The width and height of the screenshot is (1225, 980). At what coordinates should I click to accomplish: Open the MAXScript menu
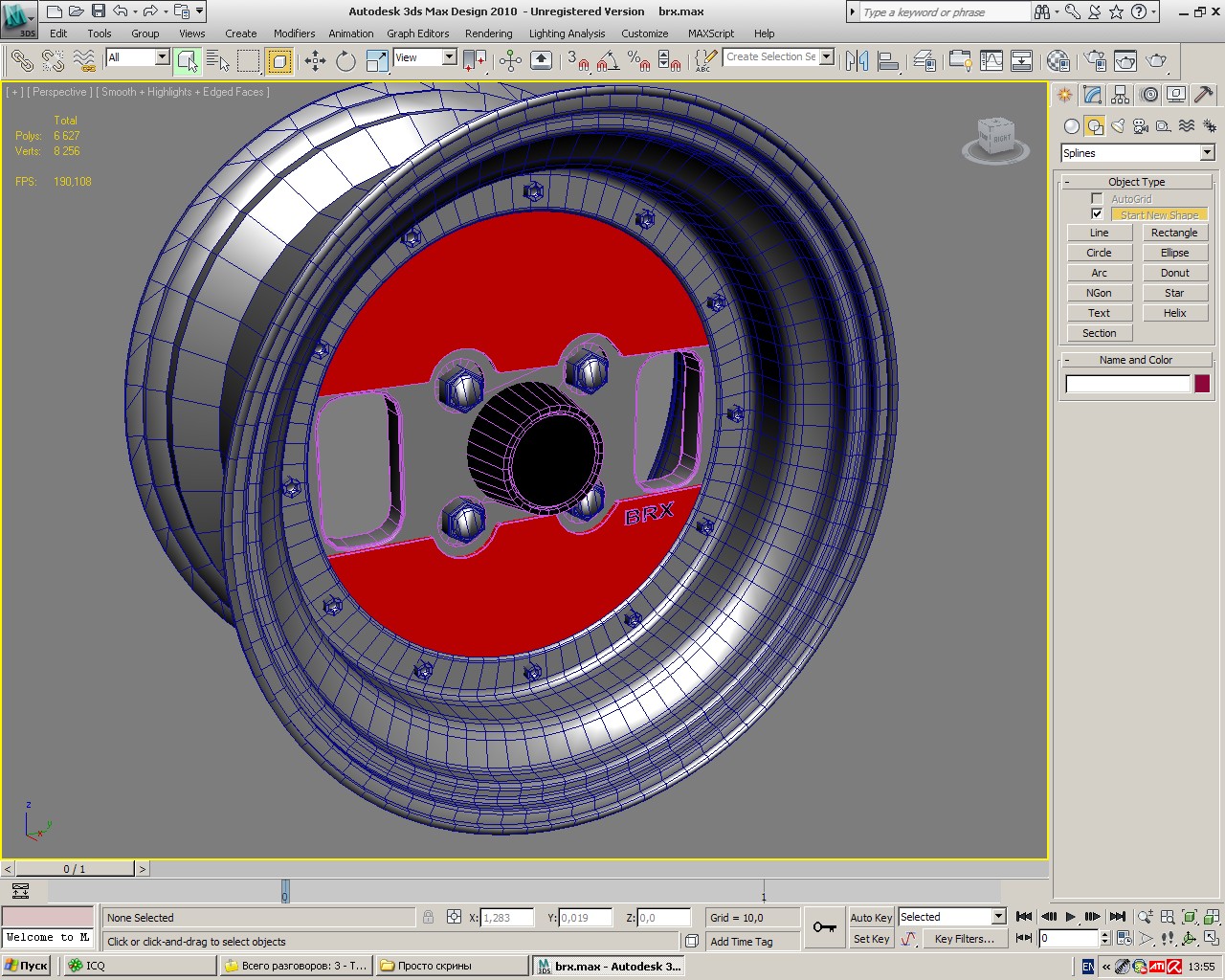pyautogui.click(x=711, y=33)
